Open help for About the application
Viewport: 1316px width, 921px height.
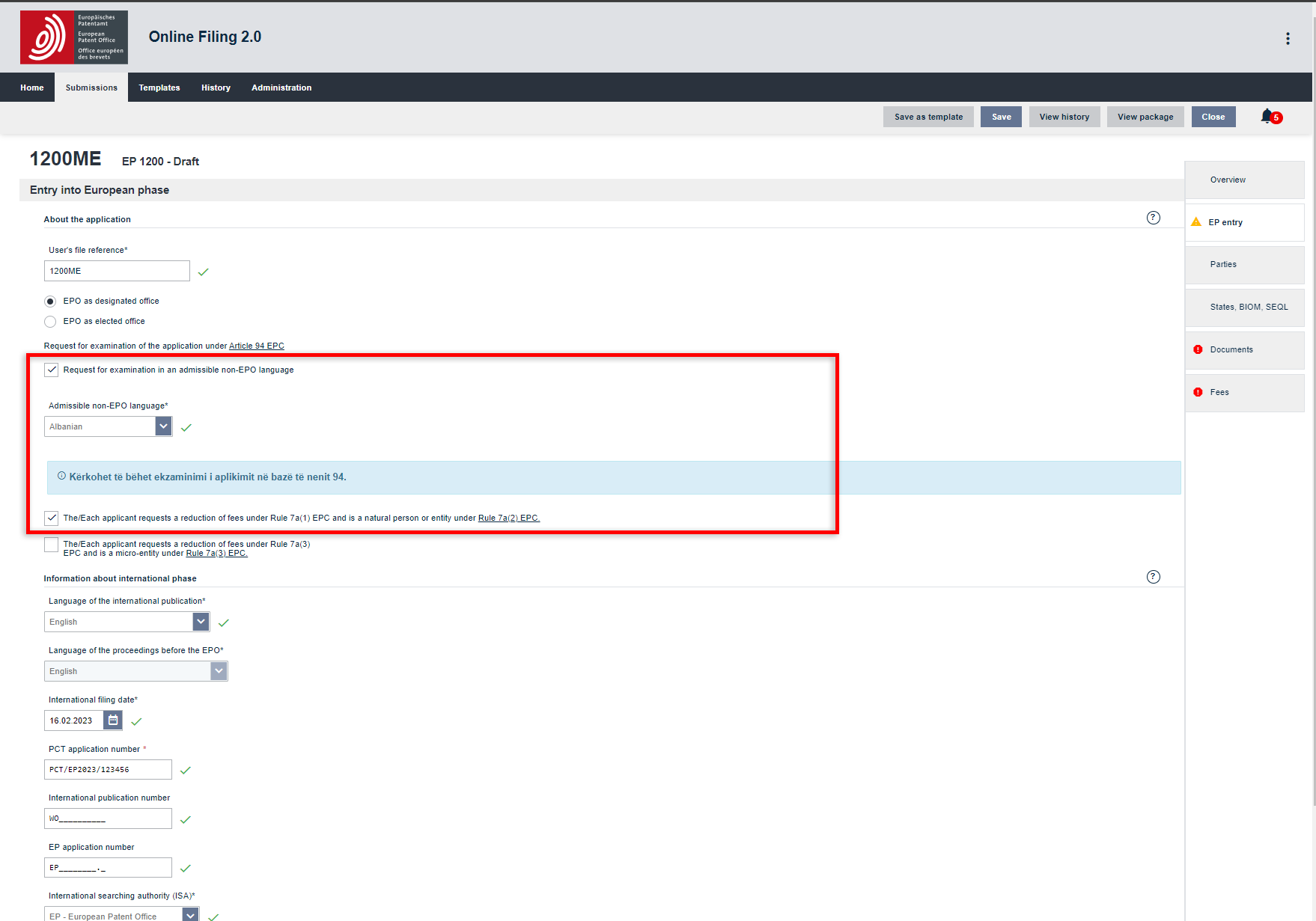[x=1153, y=218]
